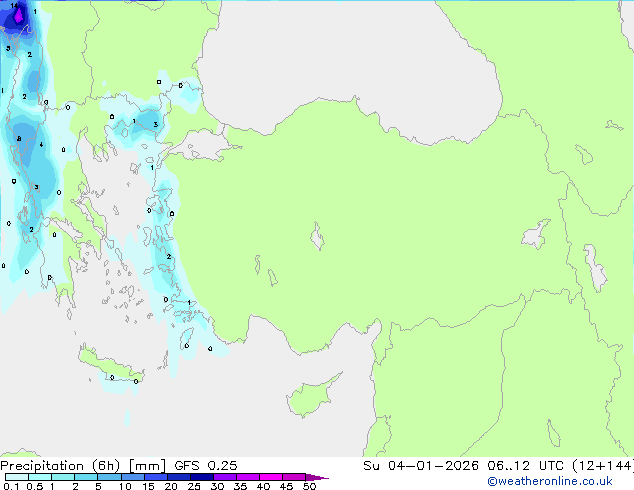Click legend scale label '30'
Image resolution: width=634 pixels, height=490 pixels.
tap(217, 486)
